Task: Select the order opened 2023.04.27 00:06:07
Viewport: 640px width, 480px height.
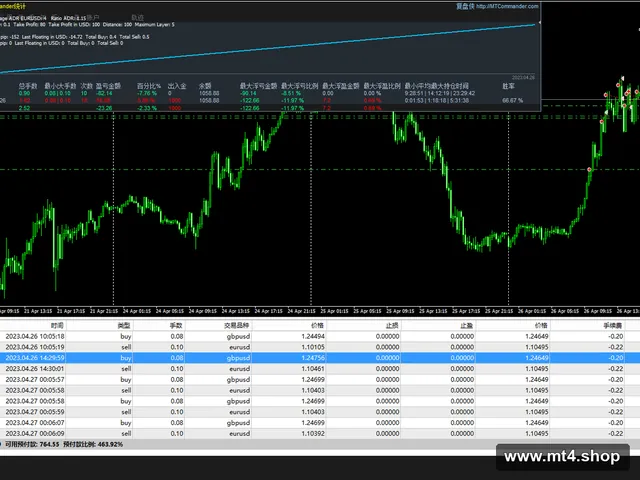Action: click(320, 423)
